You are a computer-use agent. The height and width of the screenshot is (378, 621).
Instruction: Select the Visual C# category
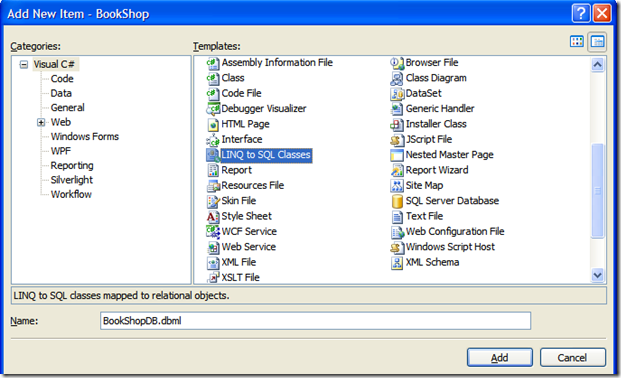54,64
